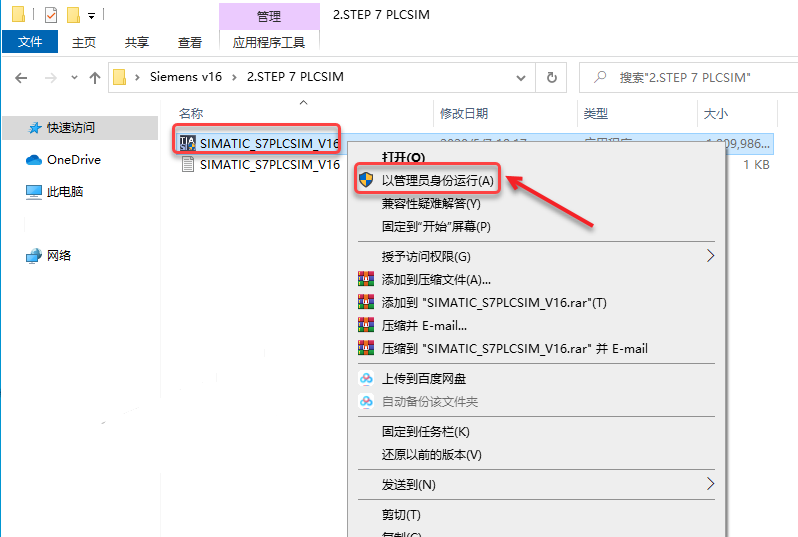Open the Quick Access Toolbar customize dropdown

92,16
